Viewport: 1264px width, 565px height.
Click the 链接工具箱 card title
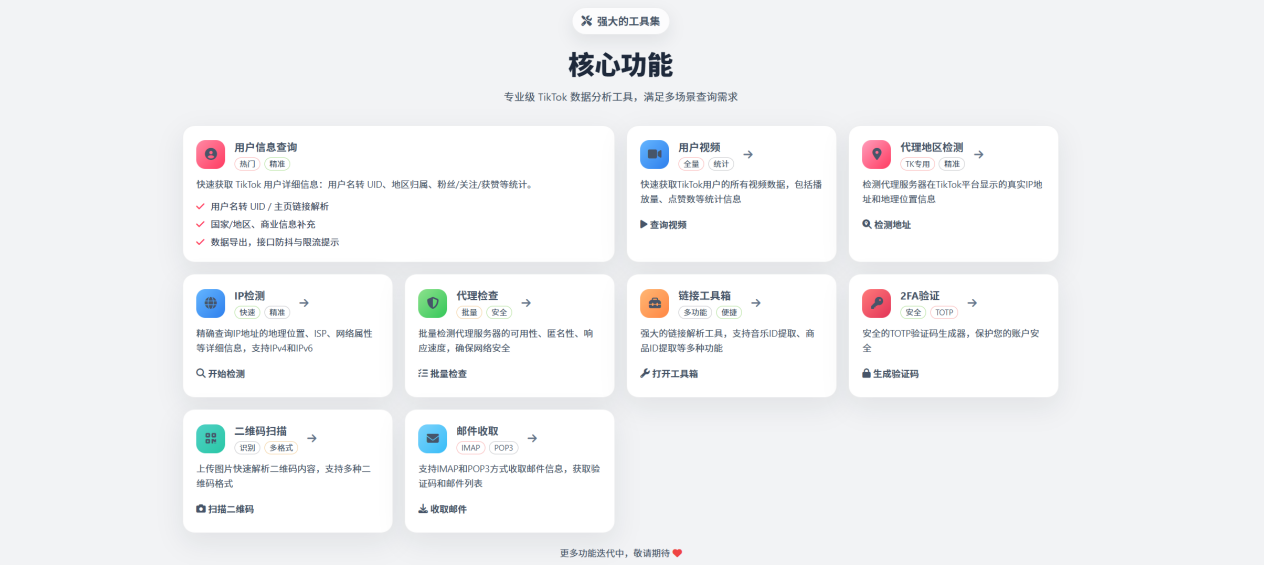704,296
